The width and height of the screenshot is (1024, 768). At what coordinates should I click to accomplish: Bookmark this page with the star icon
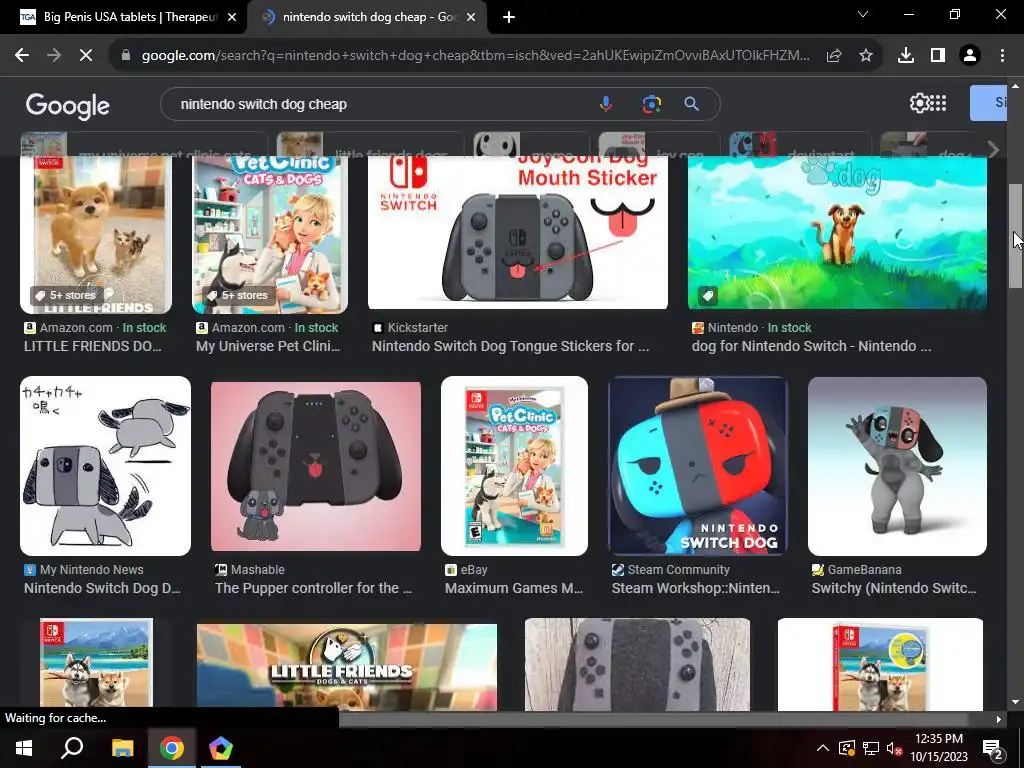[x=866, y=56]
